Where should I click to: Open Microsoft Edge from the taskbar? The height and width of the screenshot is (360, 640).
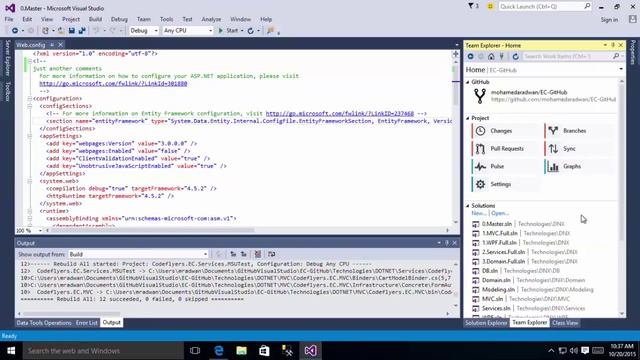(x=219, y=351)
